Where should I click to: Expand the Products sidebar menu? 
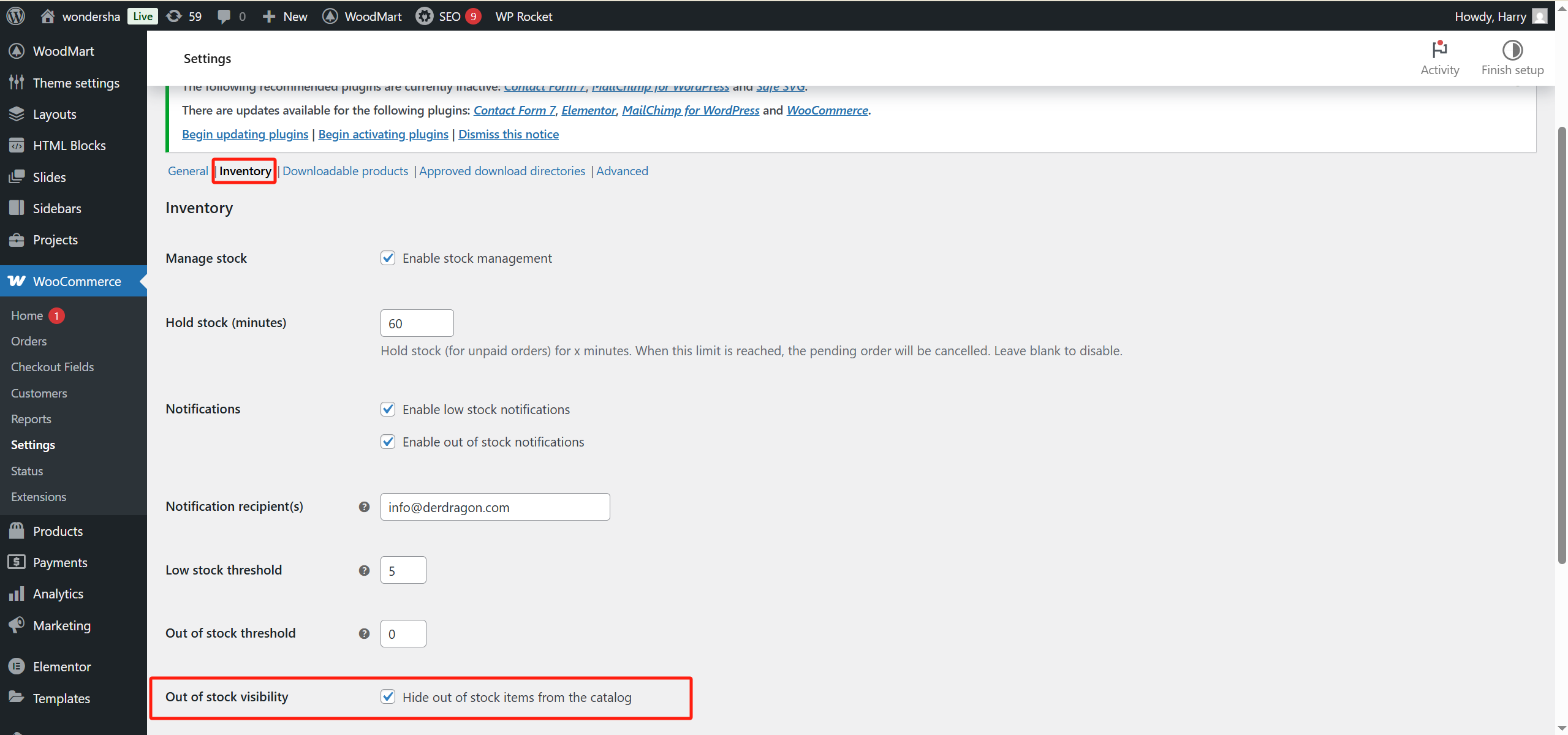pyautogui.click(x=58, y=531)
